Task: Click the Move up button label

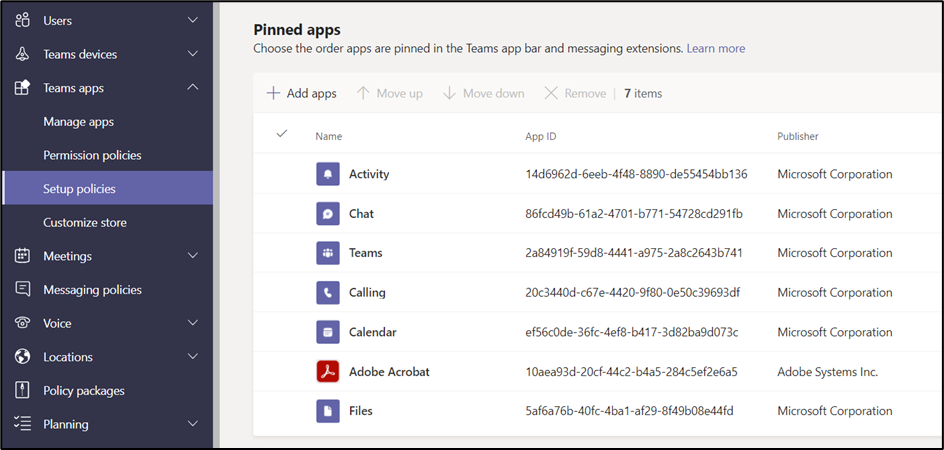Action: [x=400, y=93]
